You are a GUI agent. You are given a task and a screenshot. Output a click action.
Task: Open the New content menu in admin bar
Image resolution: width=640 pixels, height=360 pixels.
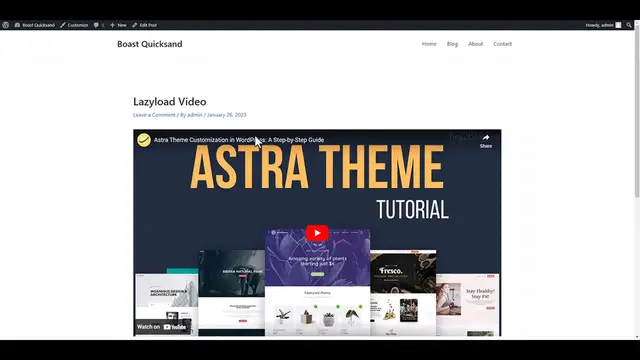pyautogui.click(x=118, y=25)
